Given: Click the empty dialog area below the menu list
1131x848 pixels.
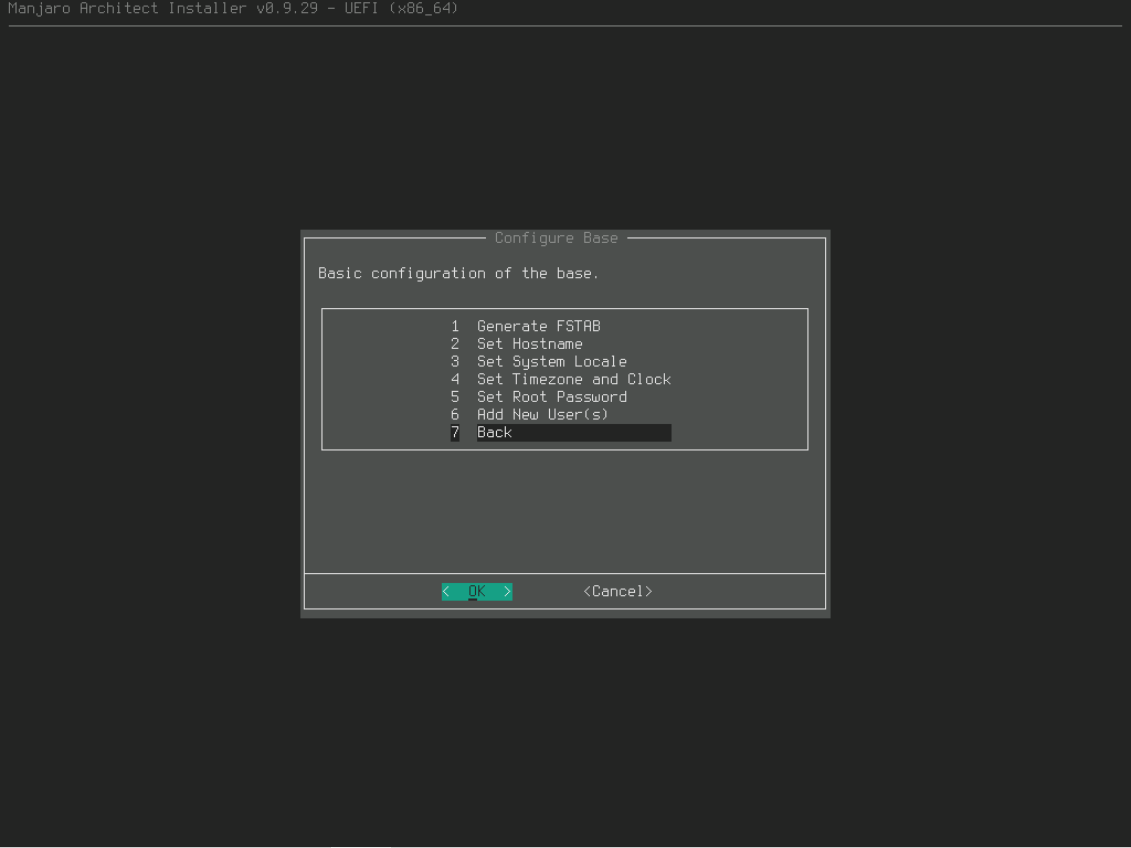Looking at the screenshot, I should pos(564,510).
